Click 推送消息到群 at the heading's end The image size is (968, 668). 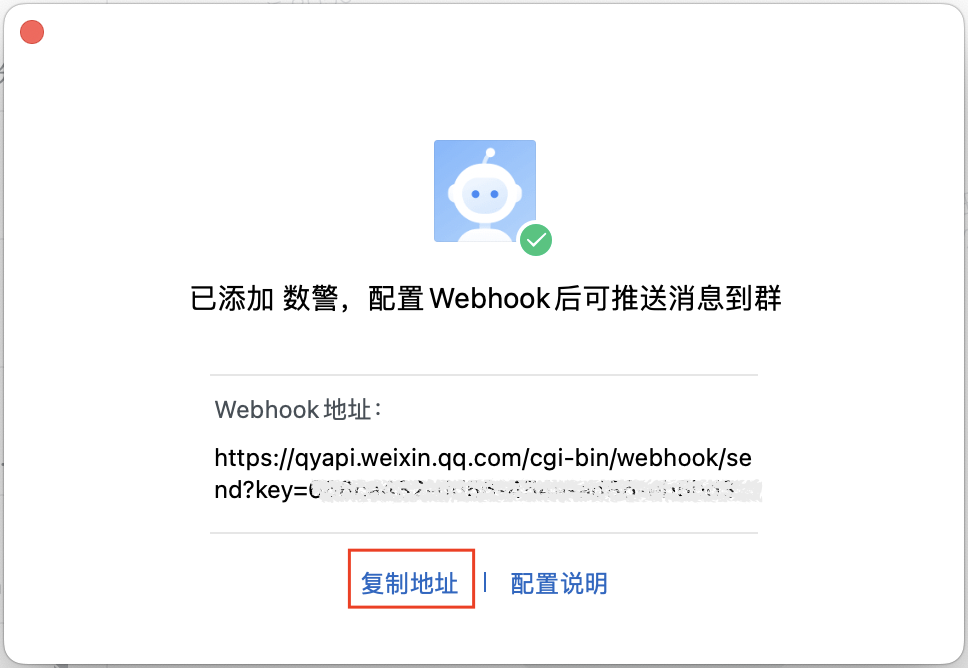696,299
